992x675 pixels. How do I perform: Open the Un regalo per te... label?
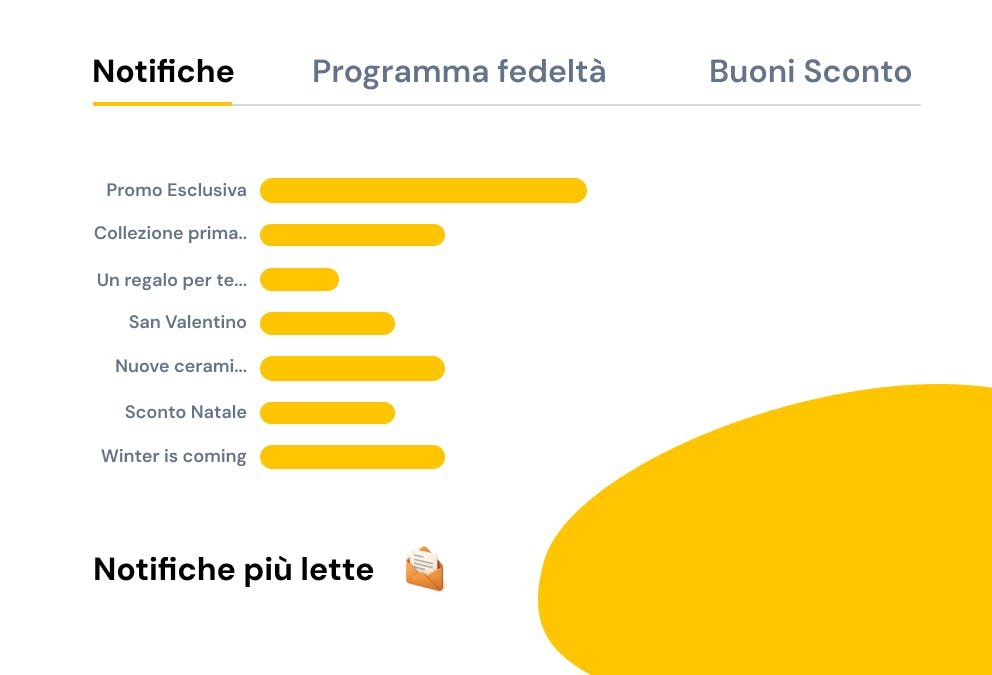tap(171, 279)
